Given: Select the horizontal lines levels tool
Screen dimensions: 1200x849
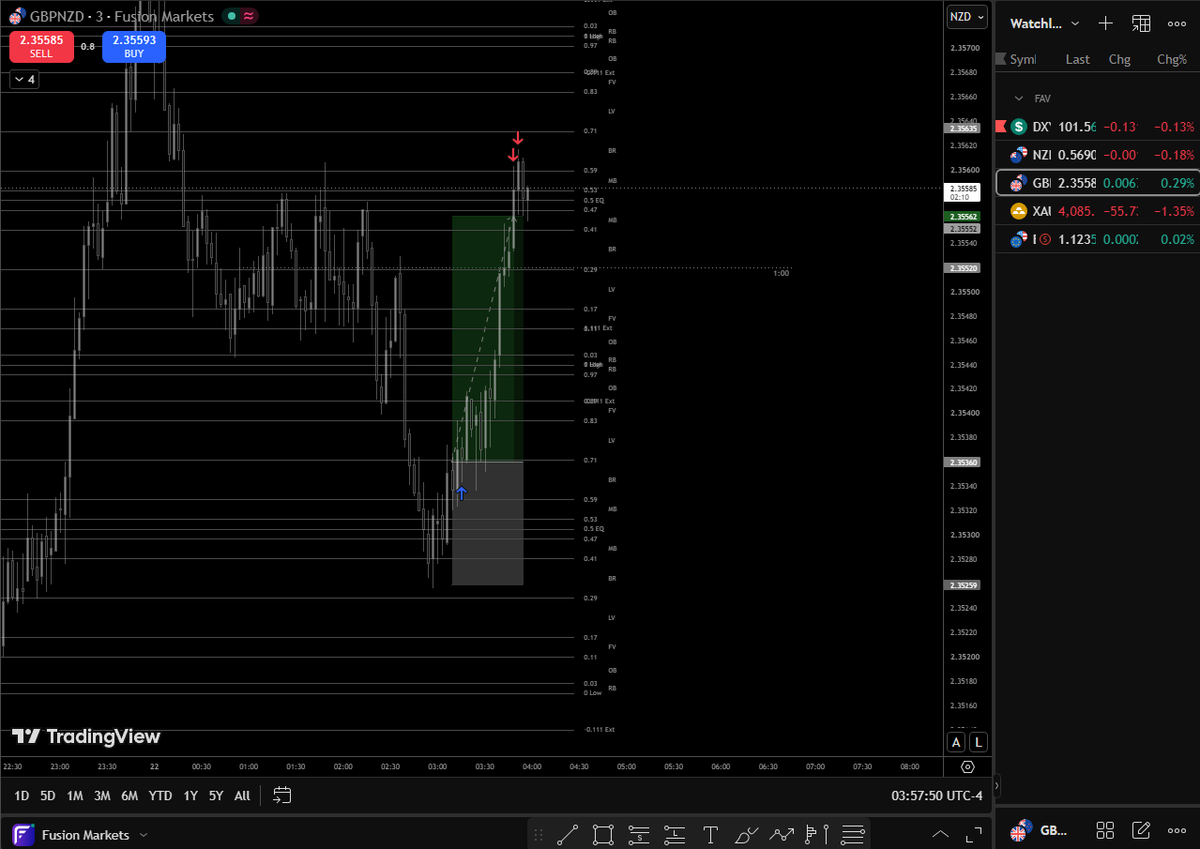Looking at the screenshot, I should [853, 834].
